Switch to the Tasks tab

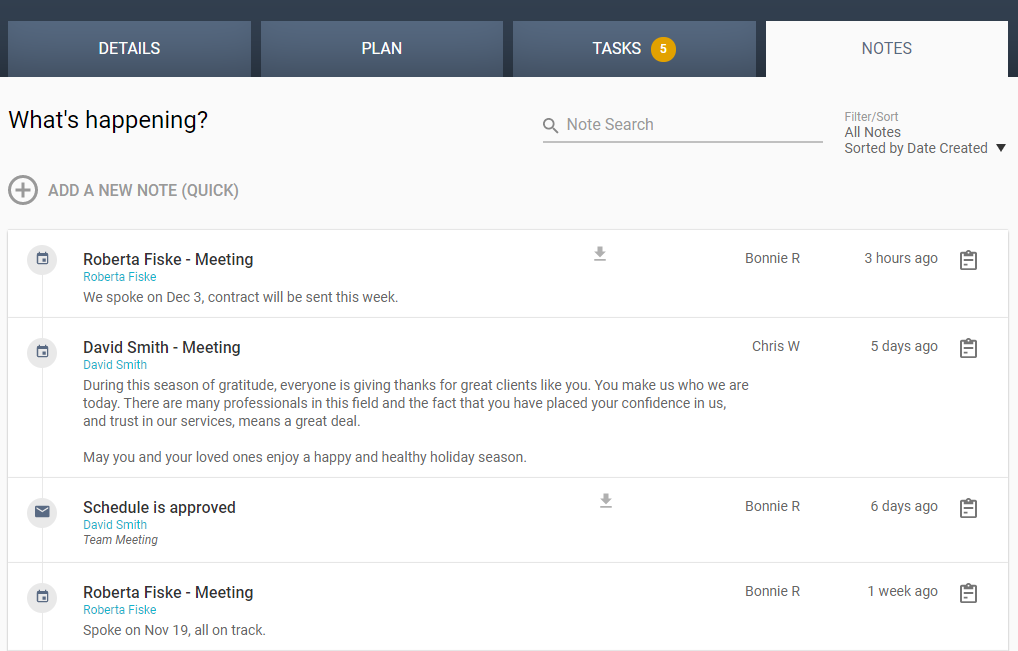634,48
